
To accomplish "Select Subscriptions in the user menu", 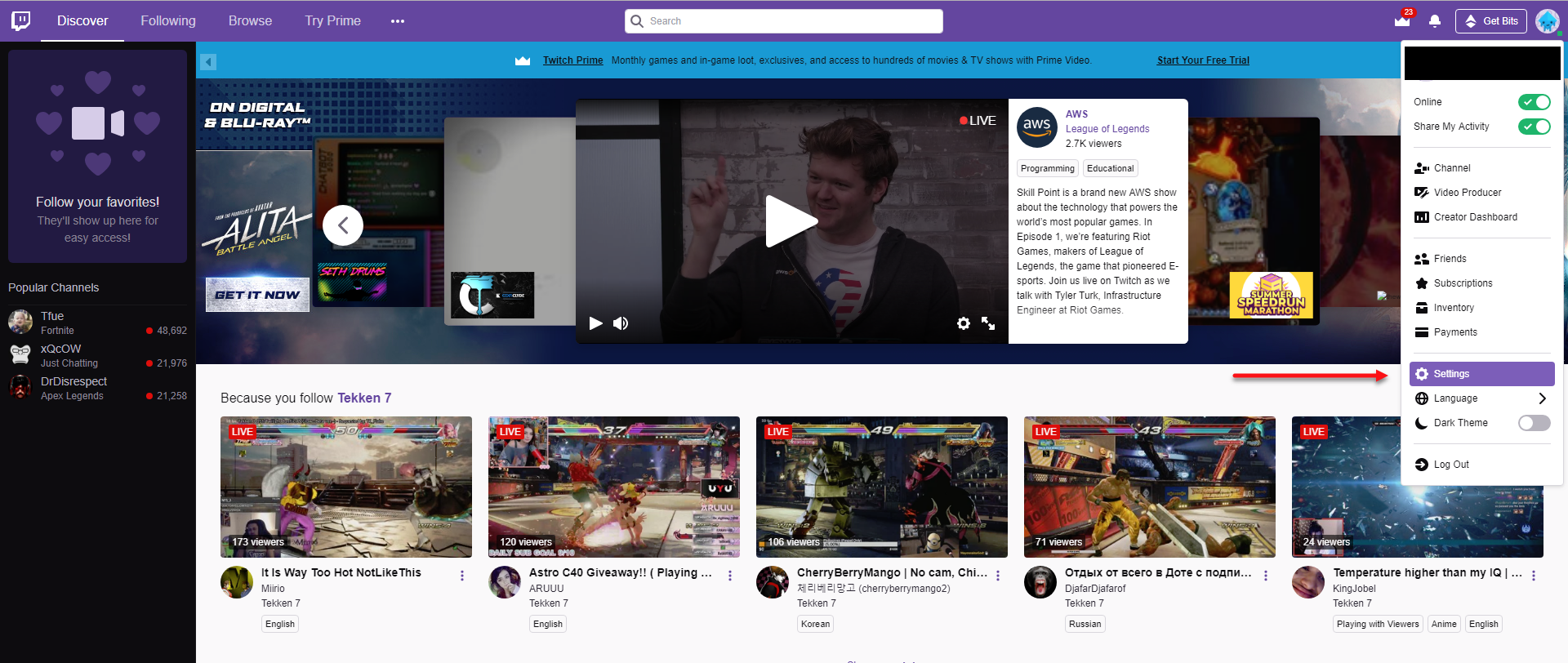I will tap(1481, 283).
